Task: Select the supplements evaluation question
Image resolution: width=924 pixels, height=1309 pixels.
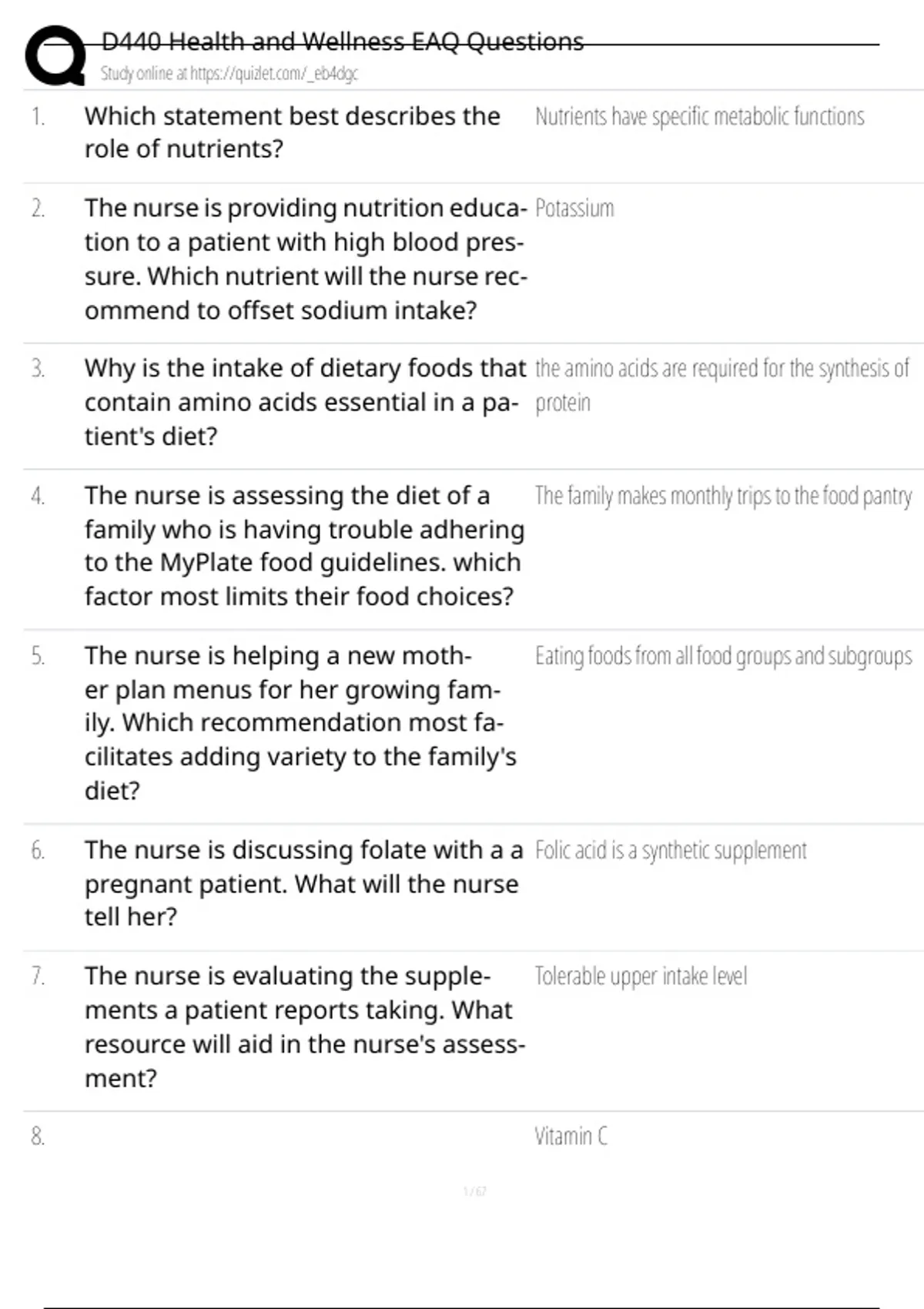Action: click(304, 1026)
